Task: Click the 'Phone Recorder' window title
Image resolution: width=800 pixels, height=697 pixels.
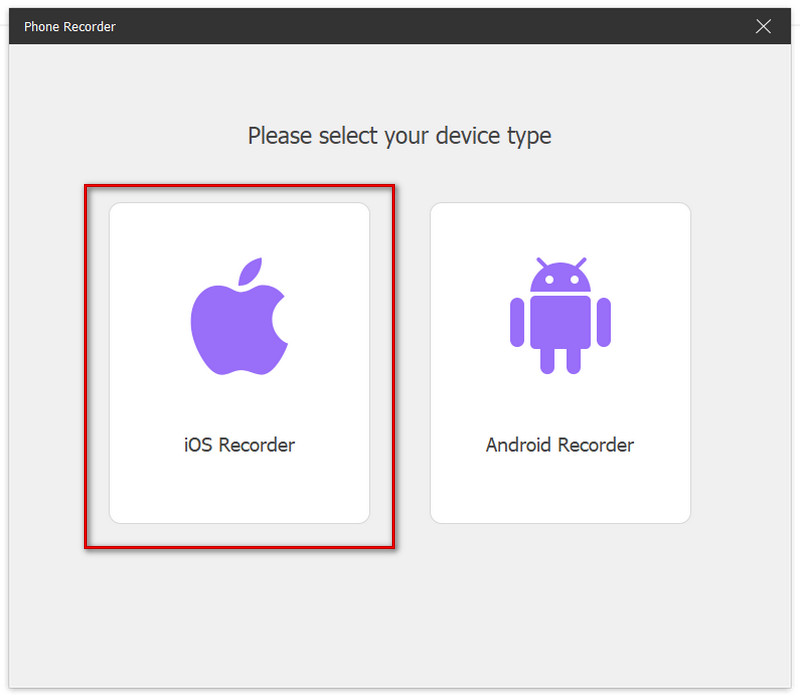Action: [x=70, y=27]
